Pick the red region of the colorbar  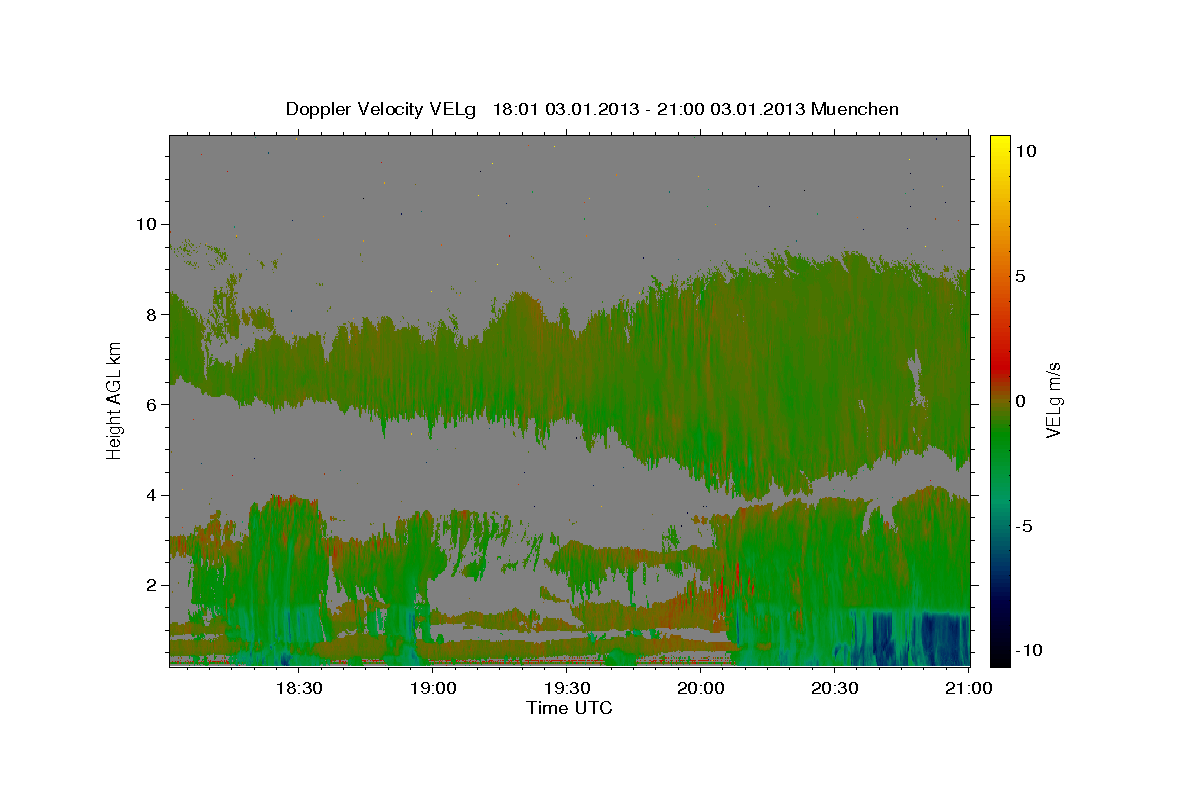999,368
